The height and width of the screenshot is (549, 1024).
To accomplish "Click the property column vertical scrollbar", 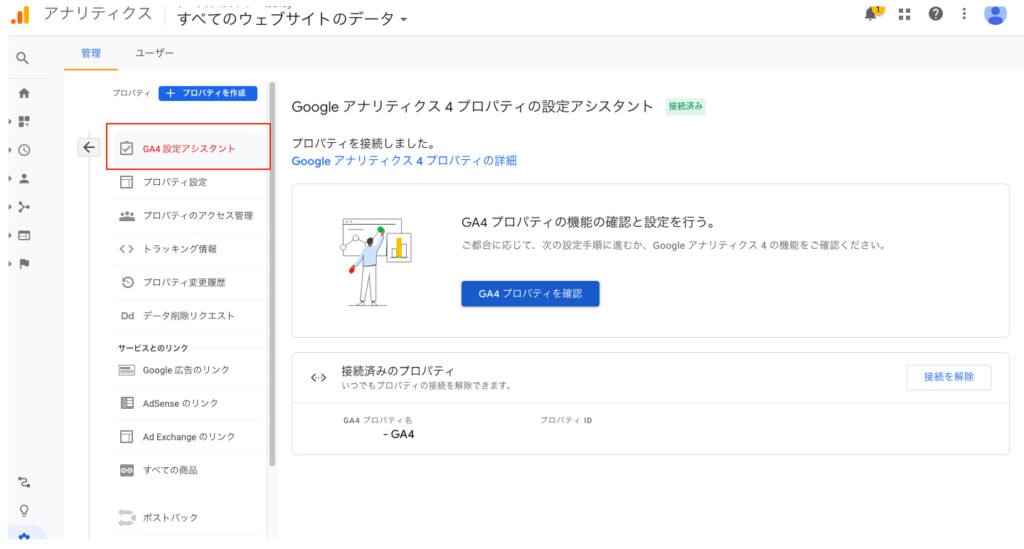I will (x=271, y=300).
